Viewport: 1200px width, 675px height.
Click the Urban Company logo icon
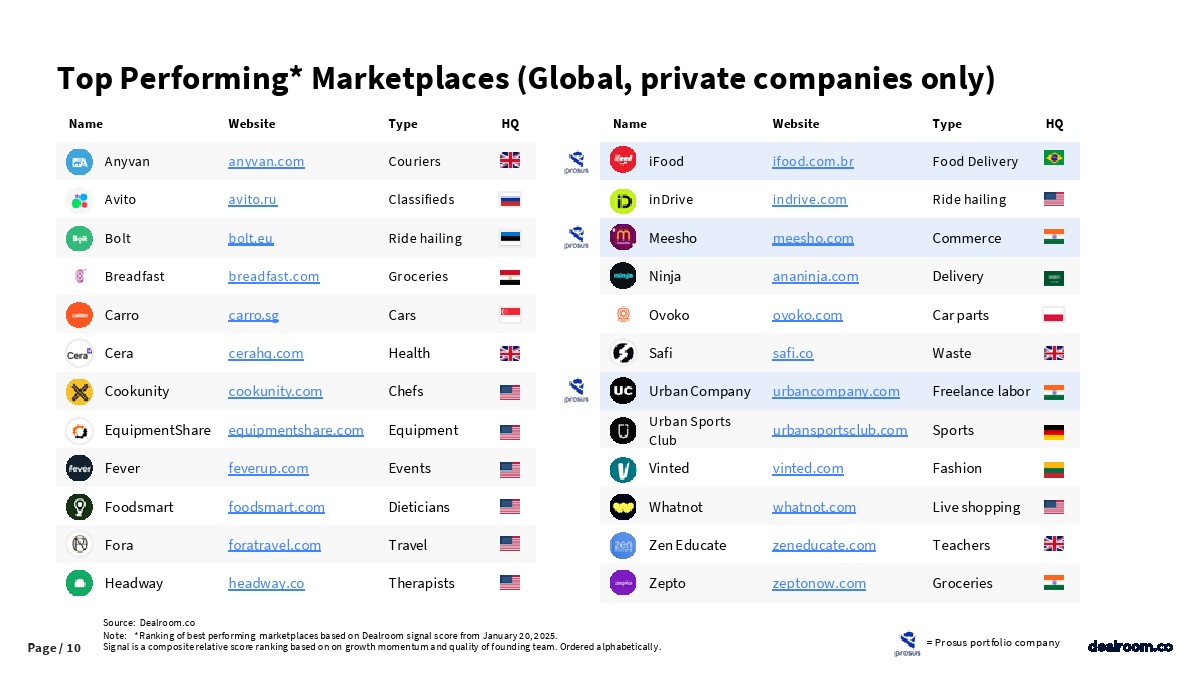(x=623, y=391)
